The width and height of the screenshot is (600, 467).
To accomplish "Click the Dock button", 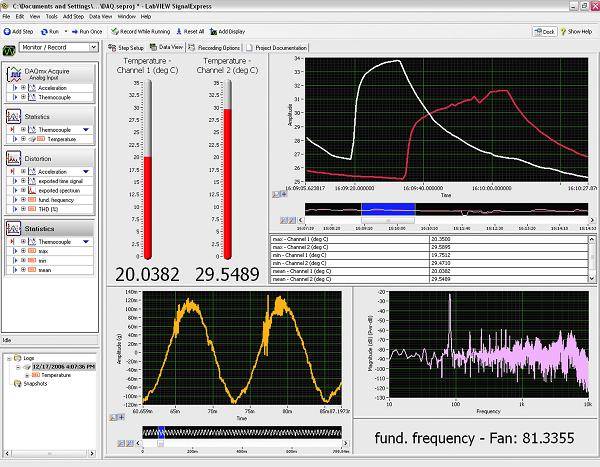I will click(x=544, y=32).
